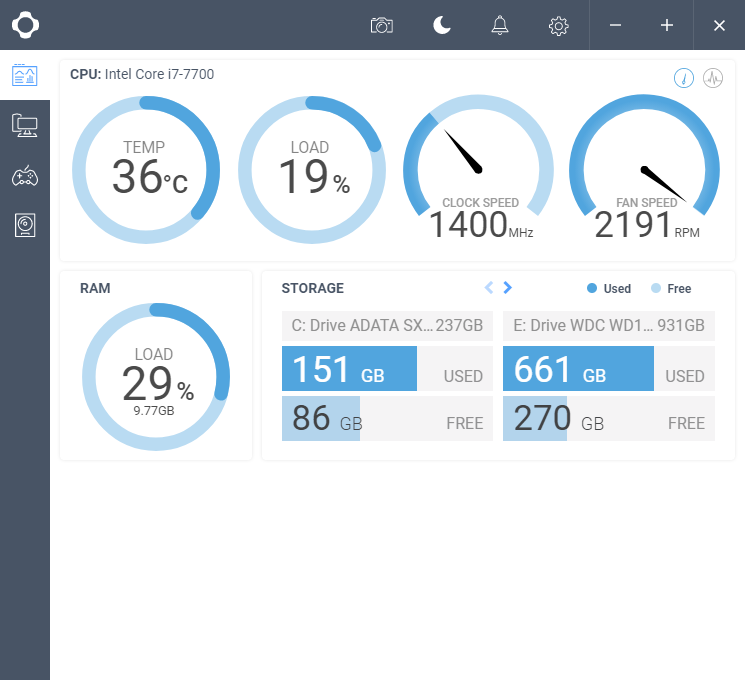Image resolution: width=745 pixels, height=680 pixels.
Task: Click the RAM load ring gauge
Action: [155, 377]
